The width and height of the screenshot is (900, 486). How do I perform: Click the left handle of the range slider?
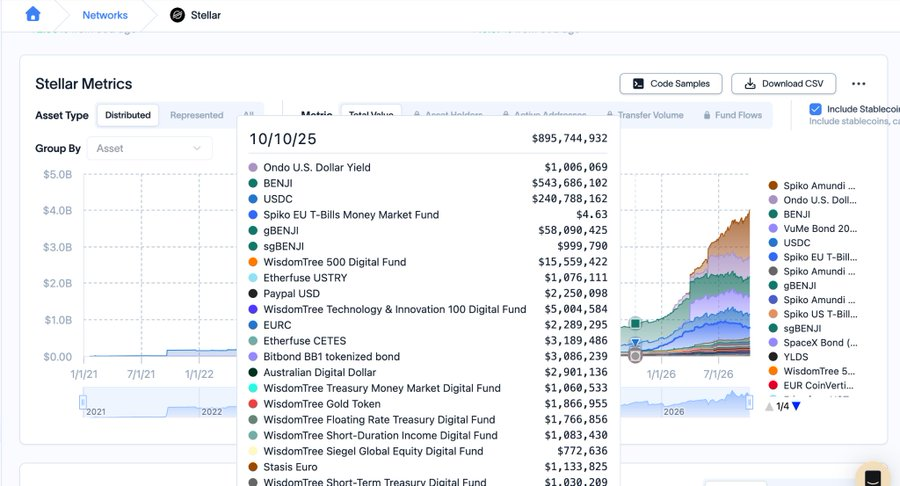[83, 402]
